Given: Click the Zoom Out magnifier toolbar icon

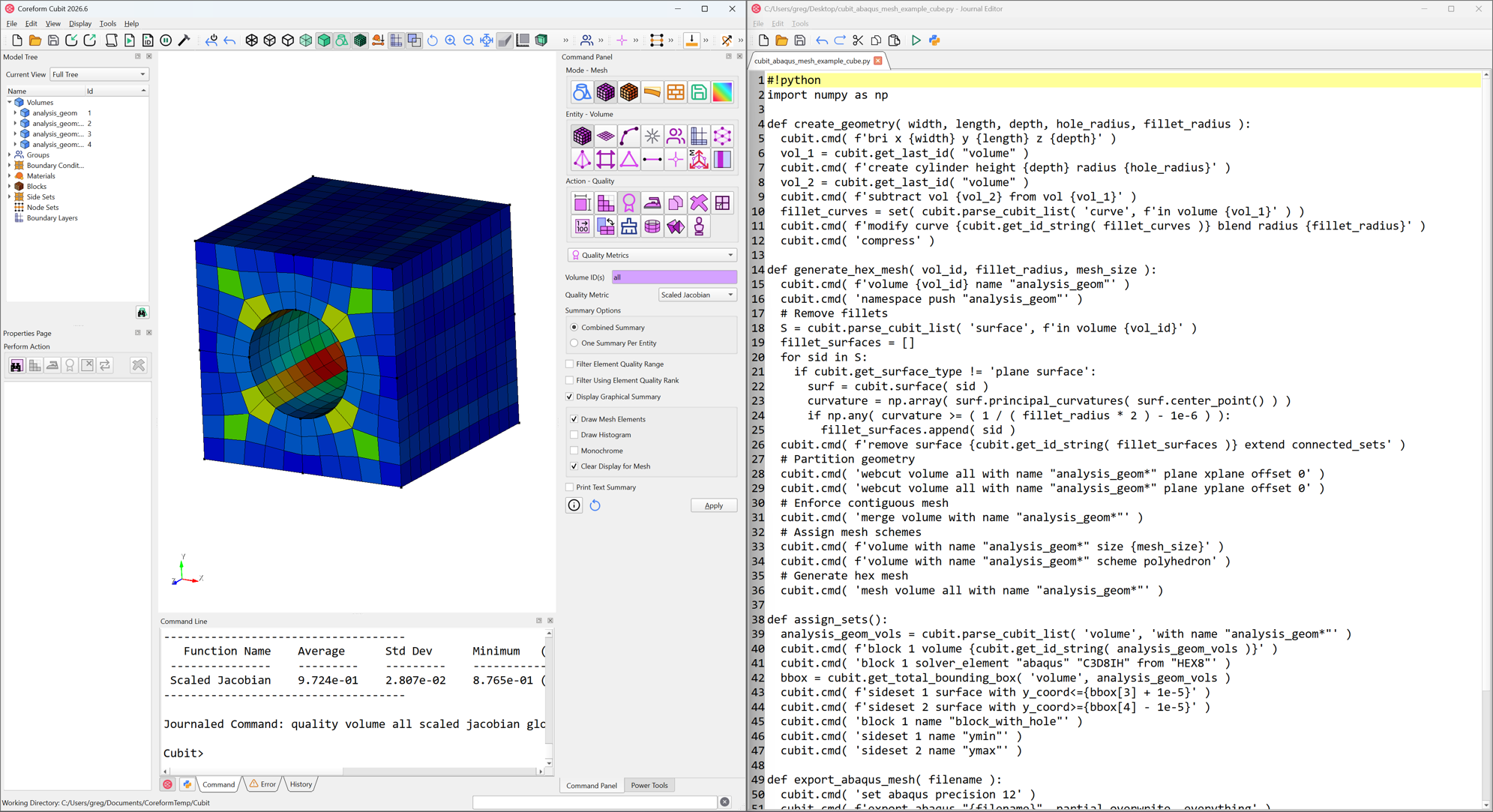Looking at the screenshot, I should coord(469,40).
